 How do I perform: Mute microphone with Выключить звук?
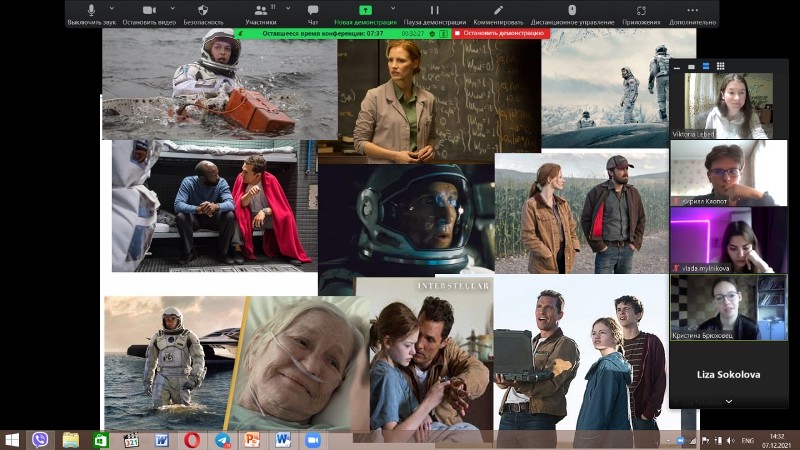pos(91,11)
